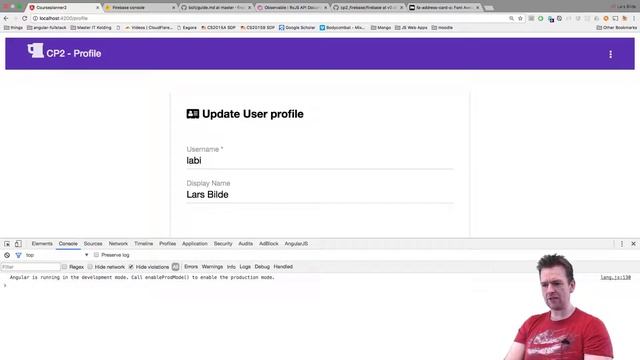The width and height of the screenshot is (640, 360).
Task: Open the Sources tab in DevTools
Action: pyautogui.click(x=93, y=244)
